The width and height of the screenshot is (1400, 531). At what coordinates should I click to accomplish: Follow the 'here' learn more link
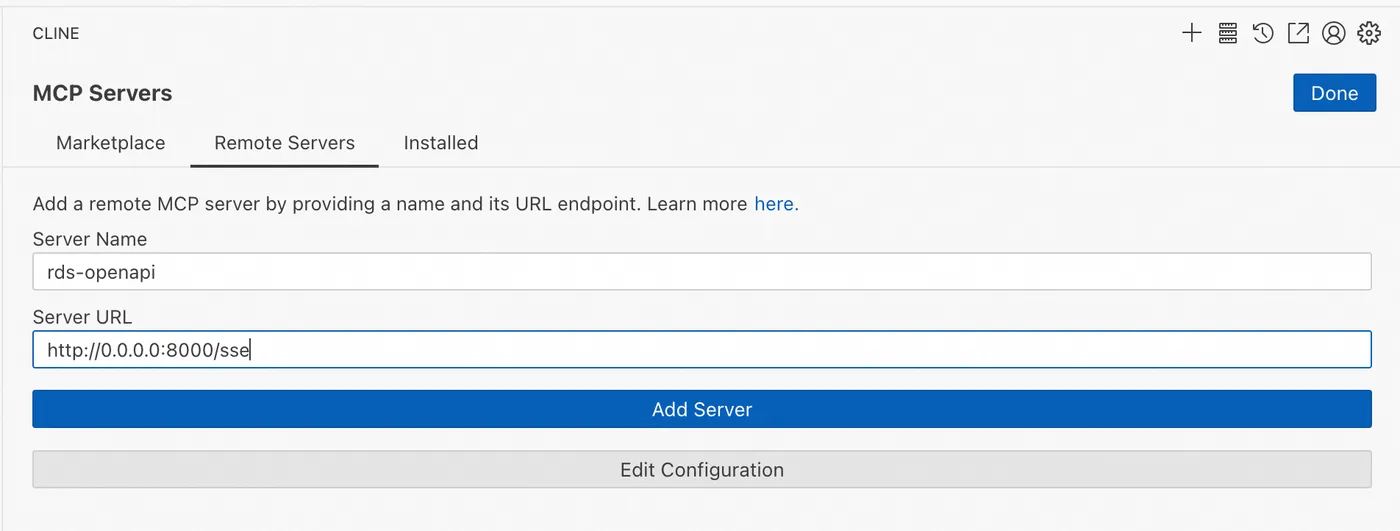click(x=775, y=204)
